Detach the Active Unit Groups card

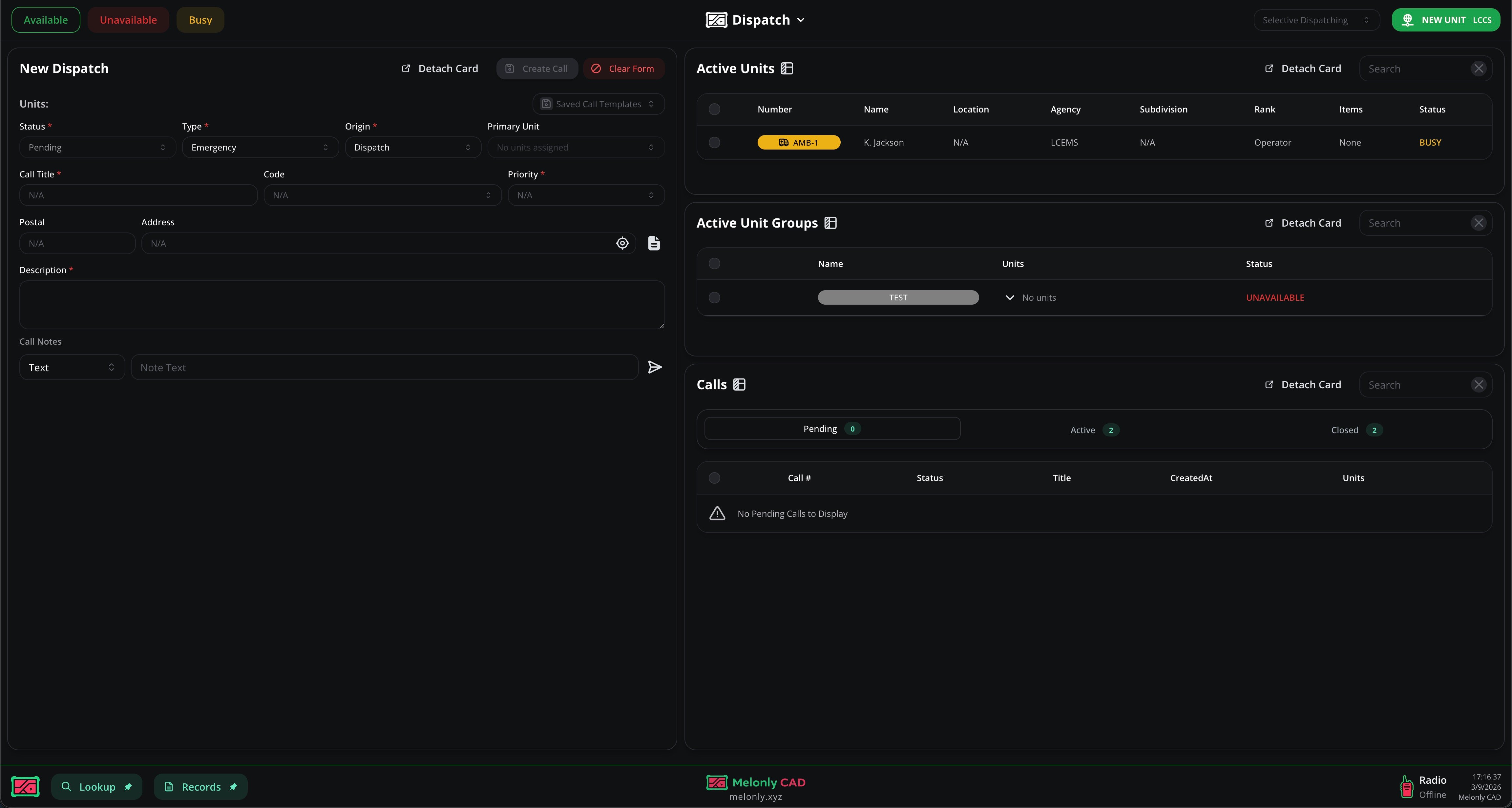[1302, 223]
